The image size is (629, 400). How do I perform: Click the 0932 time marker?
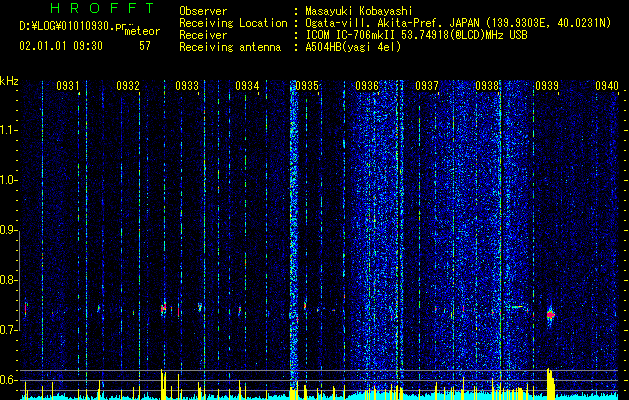pyautogui.click(x=128, y=86)
